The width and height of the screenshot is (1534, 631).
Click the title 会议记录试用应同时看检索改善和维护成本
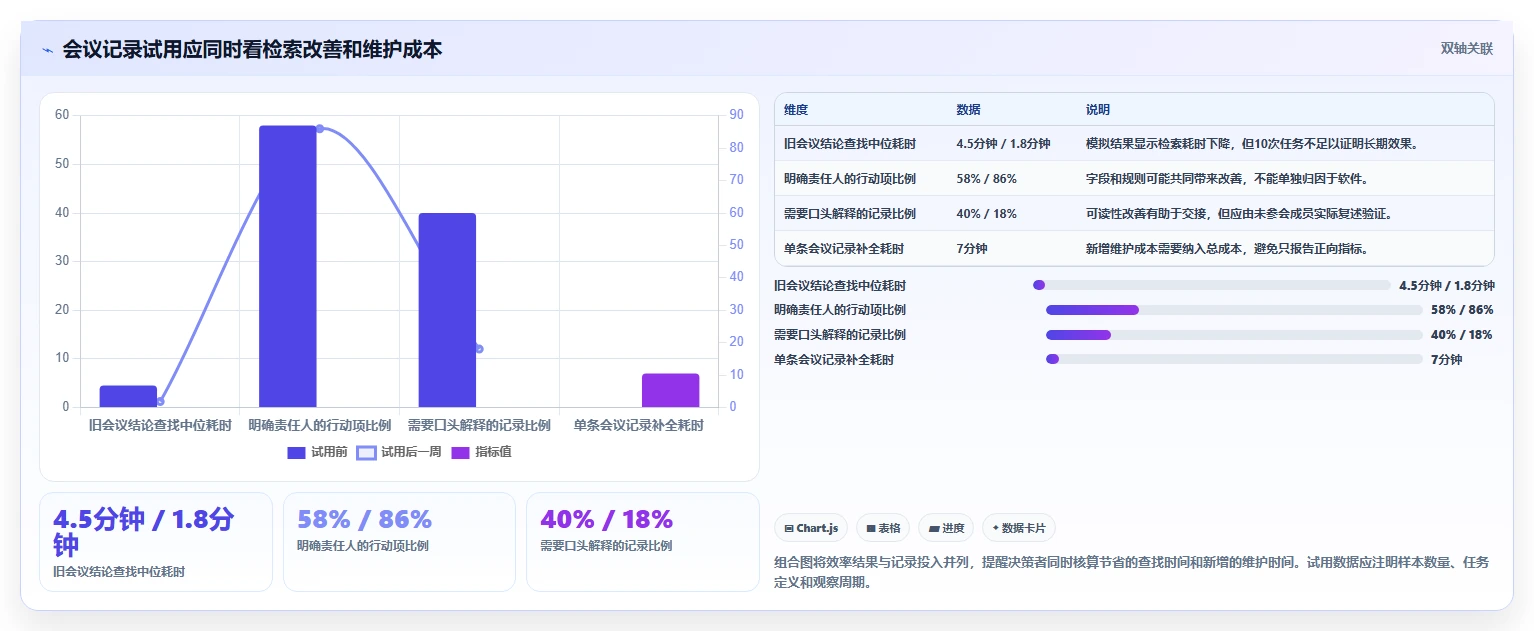(252, 49)
